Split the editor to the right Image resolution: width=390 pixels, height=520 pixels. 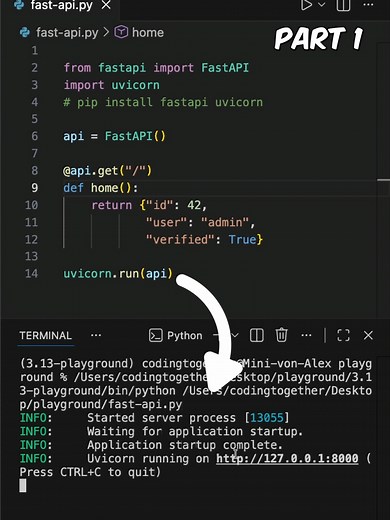[x=343, y=5]
